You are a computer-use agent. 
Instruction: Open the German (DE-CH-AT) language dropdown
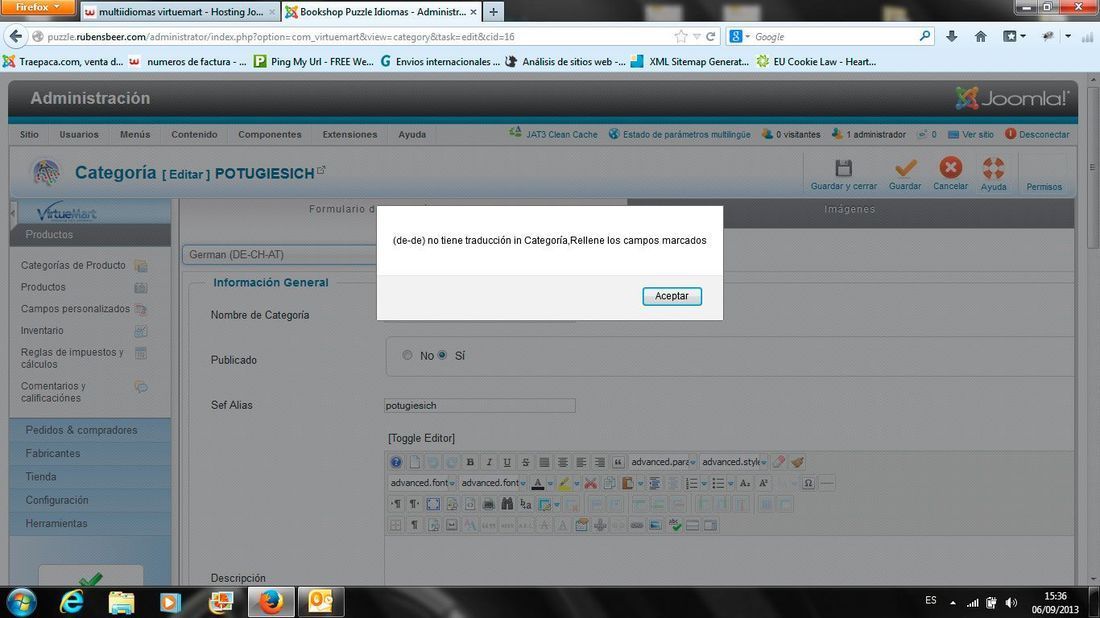point(281,255)
